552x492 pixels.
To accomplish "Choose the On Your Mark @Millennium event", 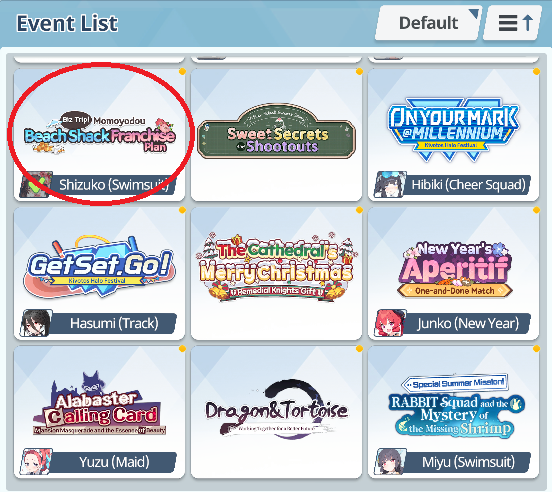I will [x=453, y=135].
